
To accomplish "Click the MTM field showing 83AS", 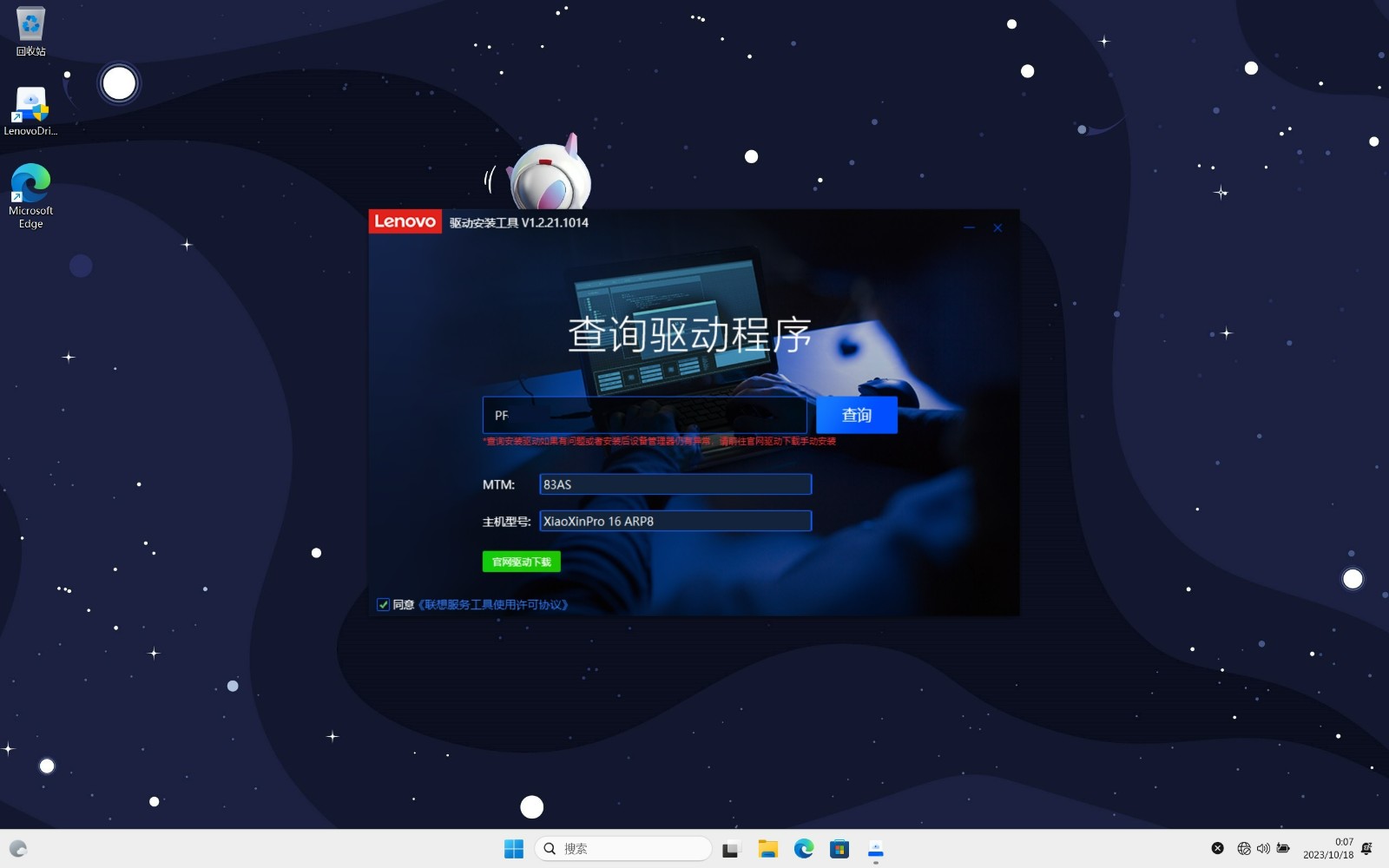I will click(675, 484).
